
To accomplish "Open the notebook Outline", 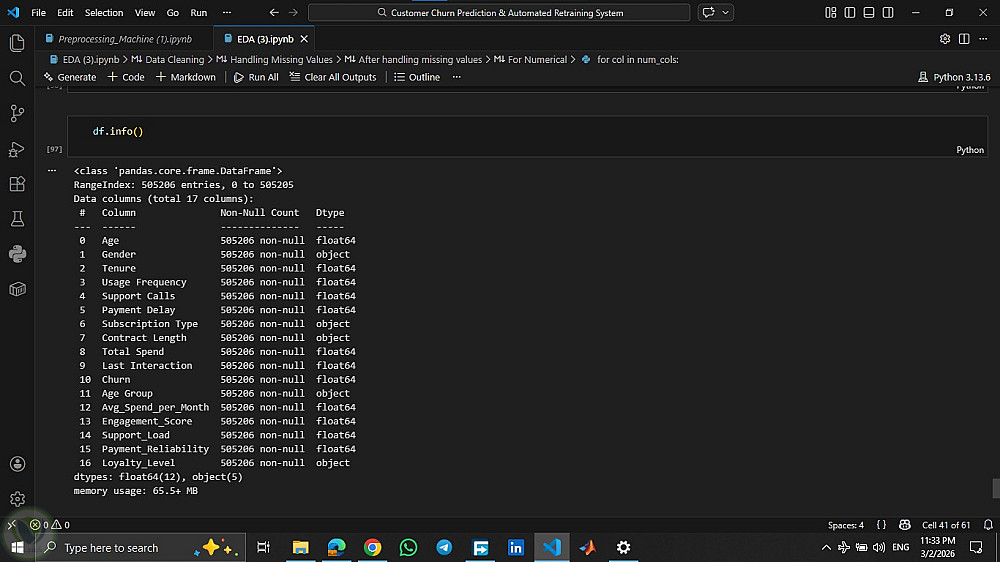I will point(417,77).
